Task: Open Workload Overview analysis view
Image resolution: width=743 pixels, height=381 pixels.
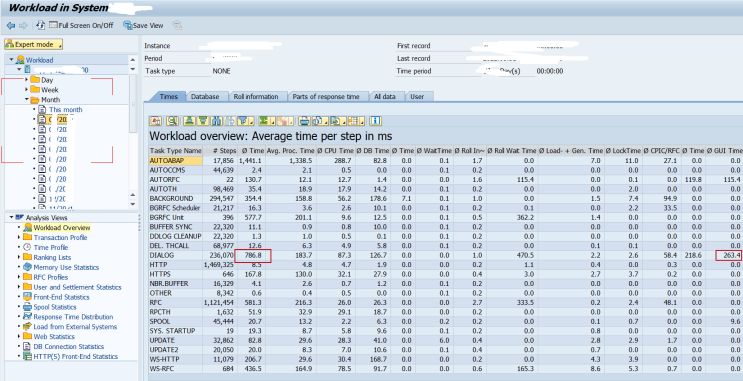Action: [62, 228]
